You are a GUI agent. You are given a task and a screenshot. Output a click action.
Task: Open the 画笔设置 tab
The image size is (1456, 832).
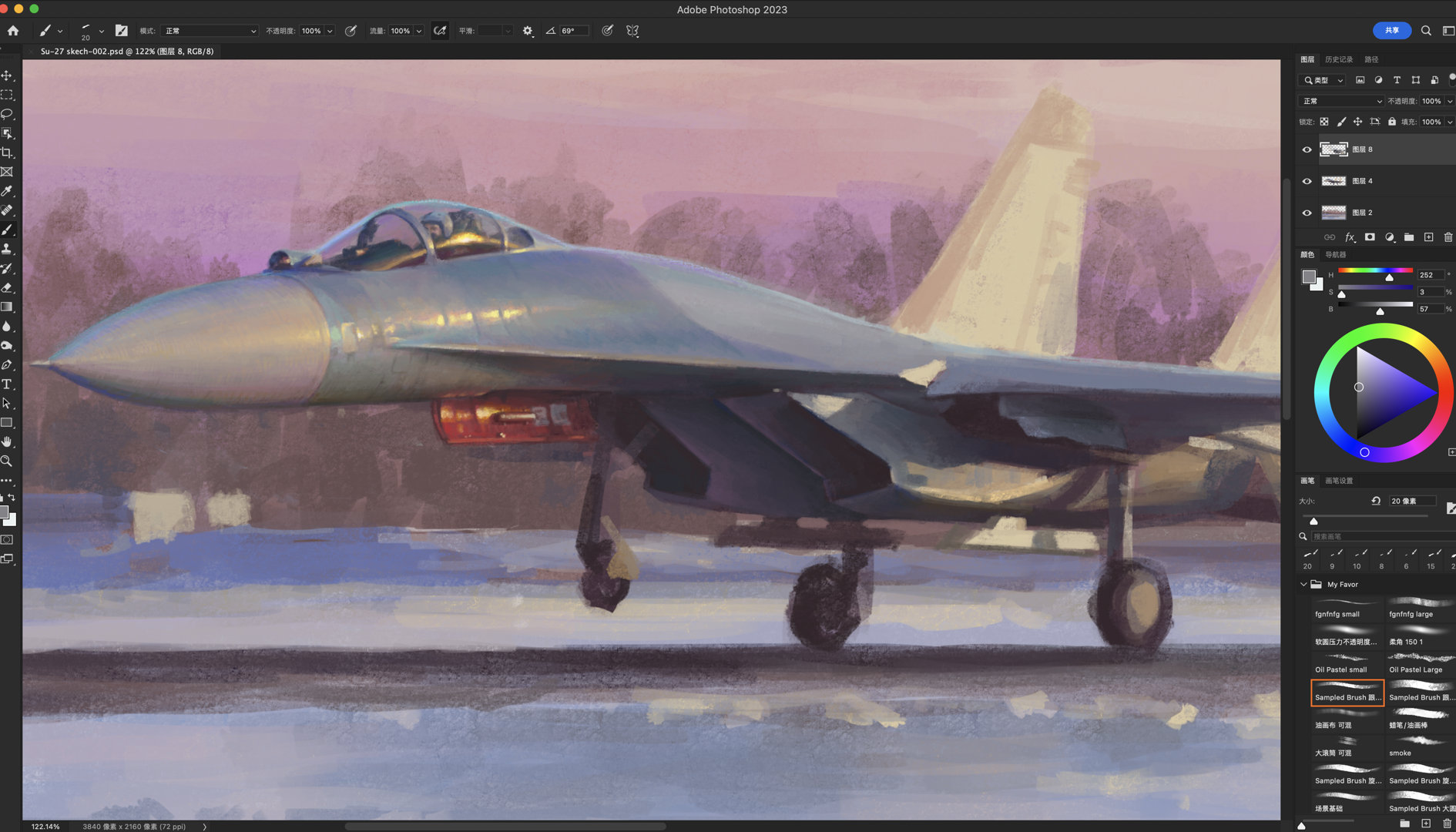point(1339,481)
